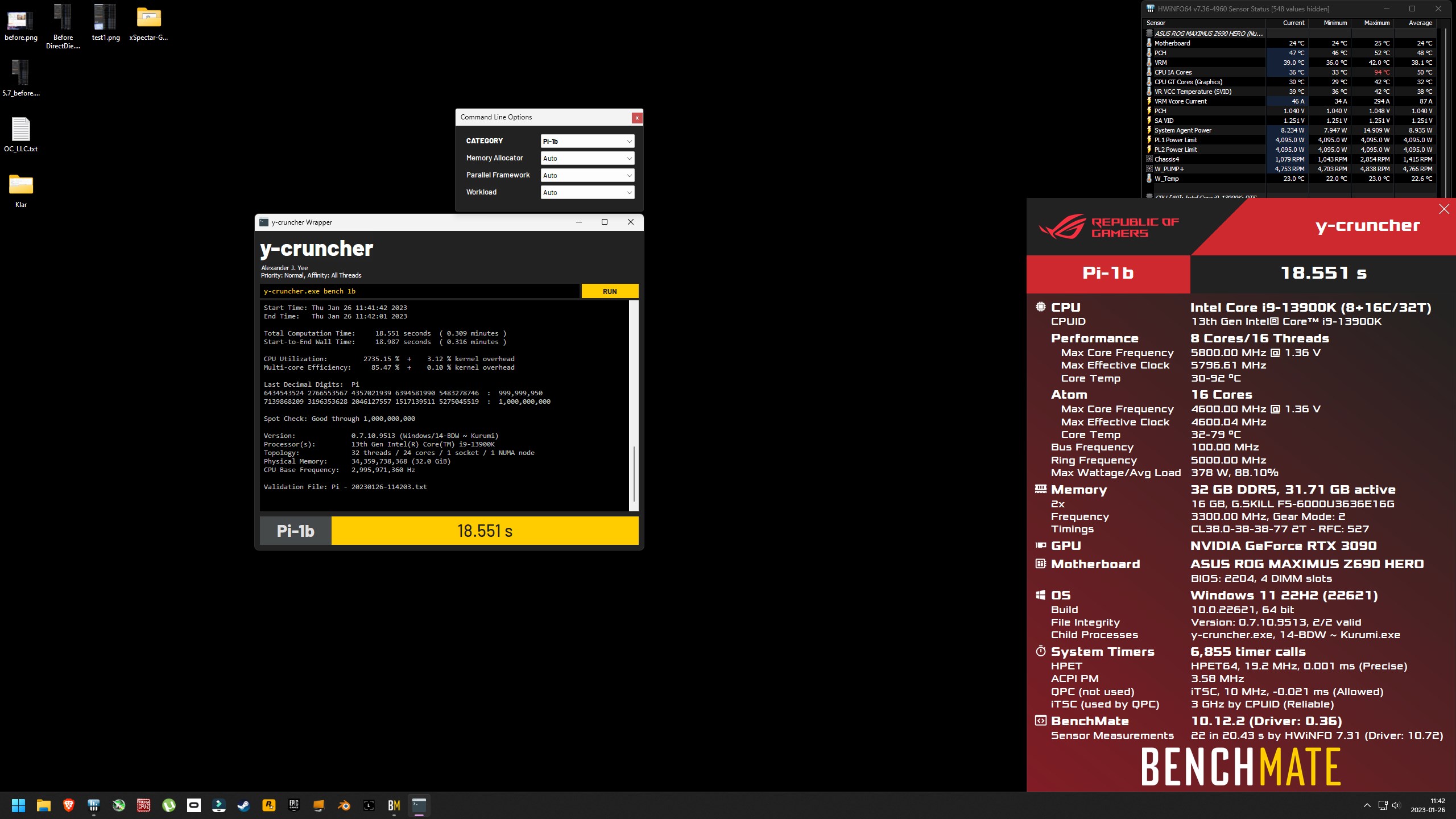Select CPU IA Cores row in HWiNFO
Viewport: 1456px width, 819px height.
[x=1290, y=72]
